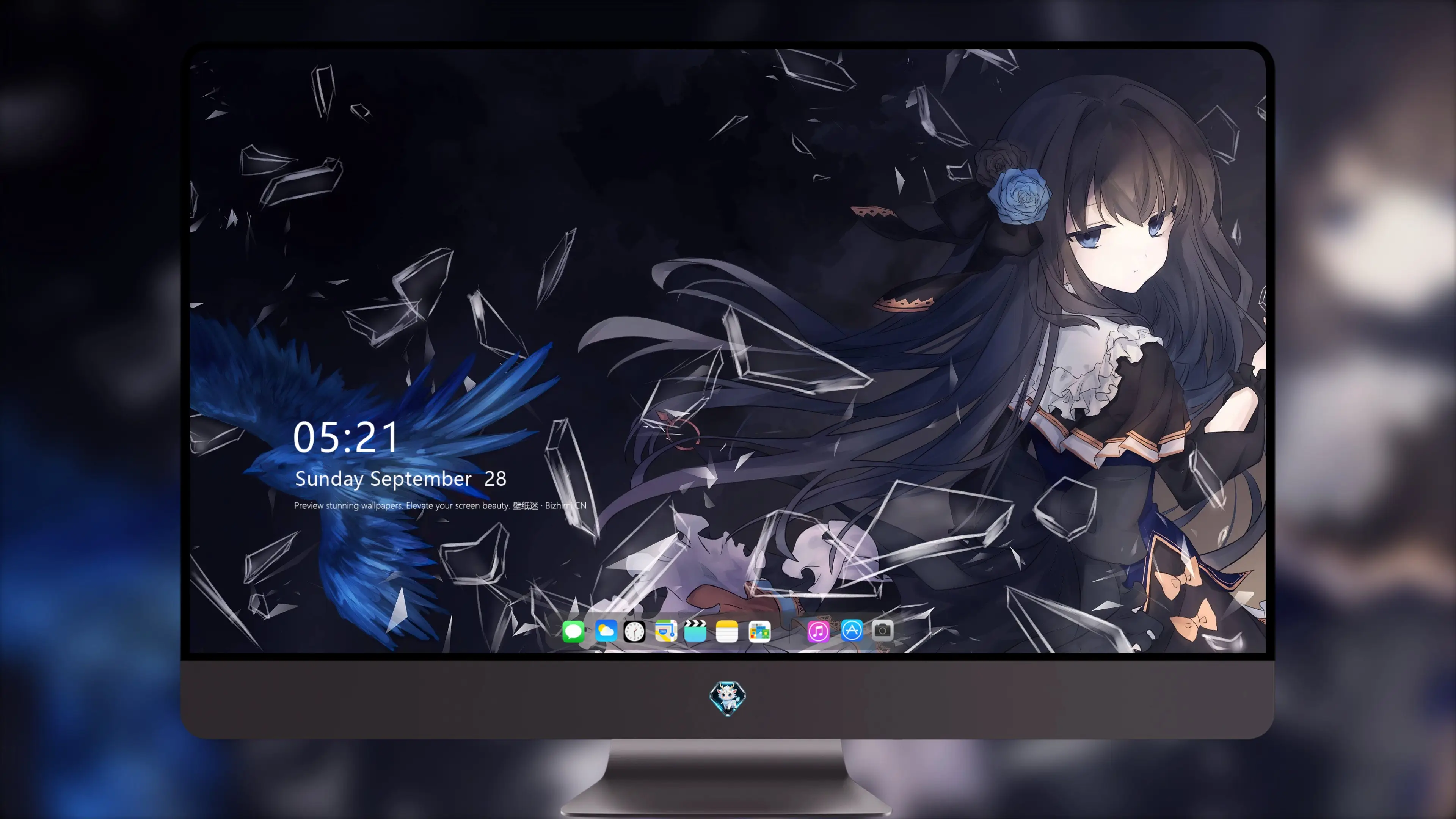Image resolution: width=1456 pixels, height=819 pixels.
Task: Click the dragon mascot logo on monitor chin
Action: (x=728, y=698)
